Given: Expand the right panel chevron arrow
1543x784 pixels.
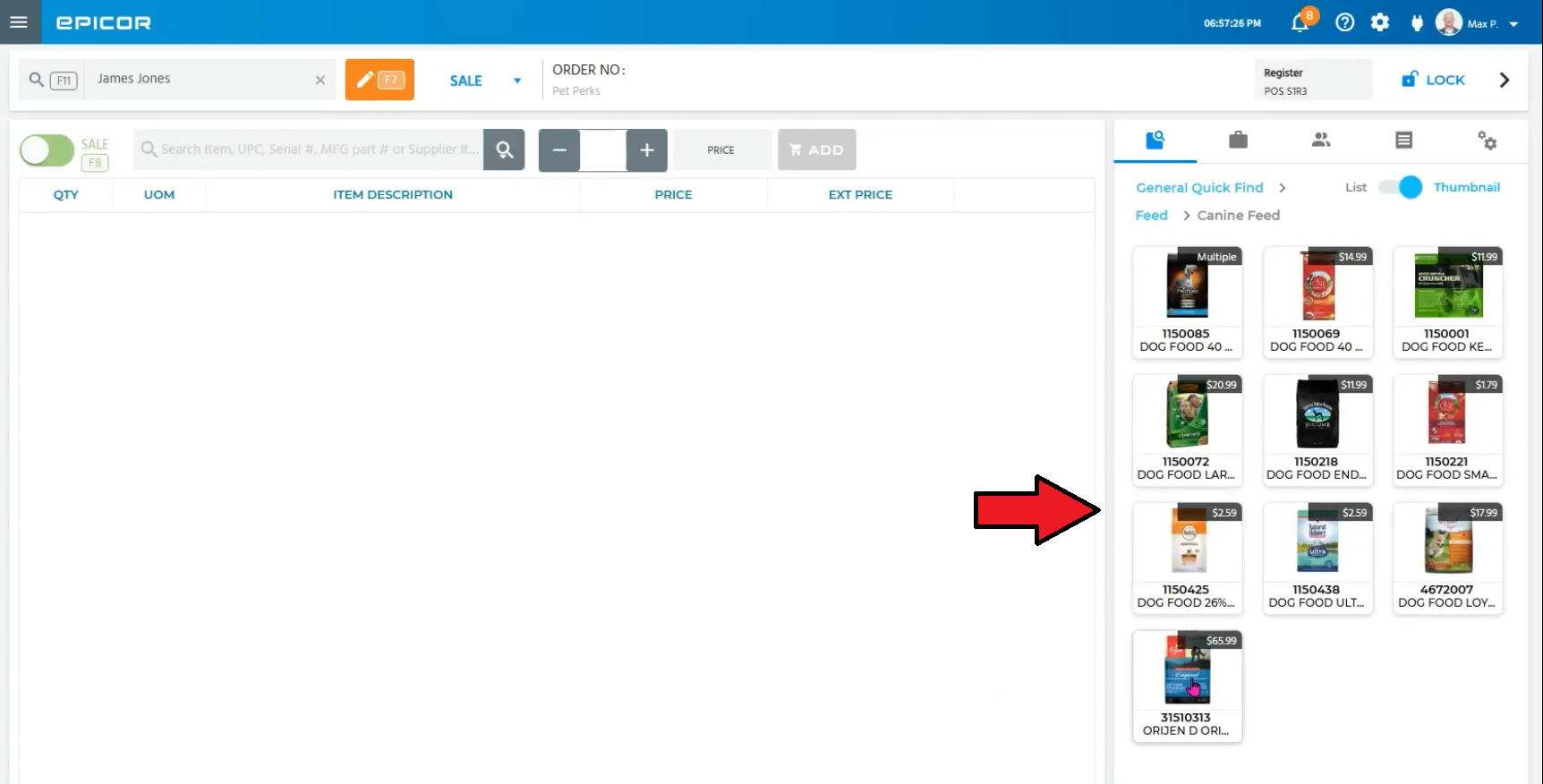Looking at the screenshot, I should pos(1505,80).
